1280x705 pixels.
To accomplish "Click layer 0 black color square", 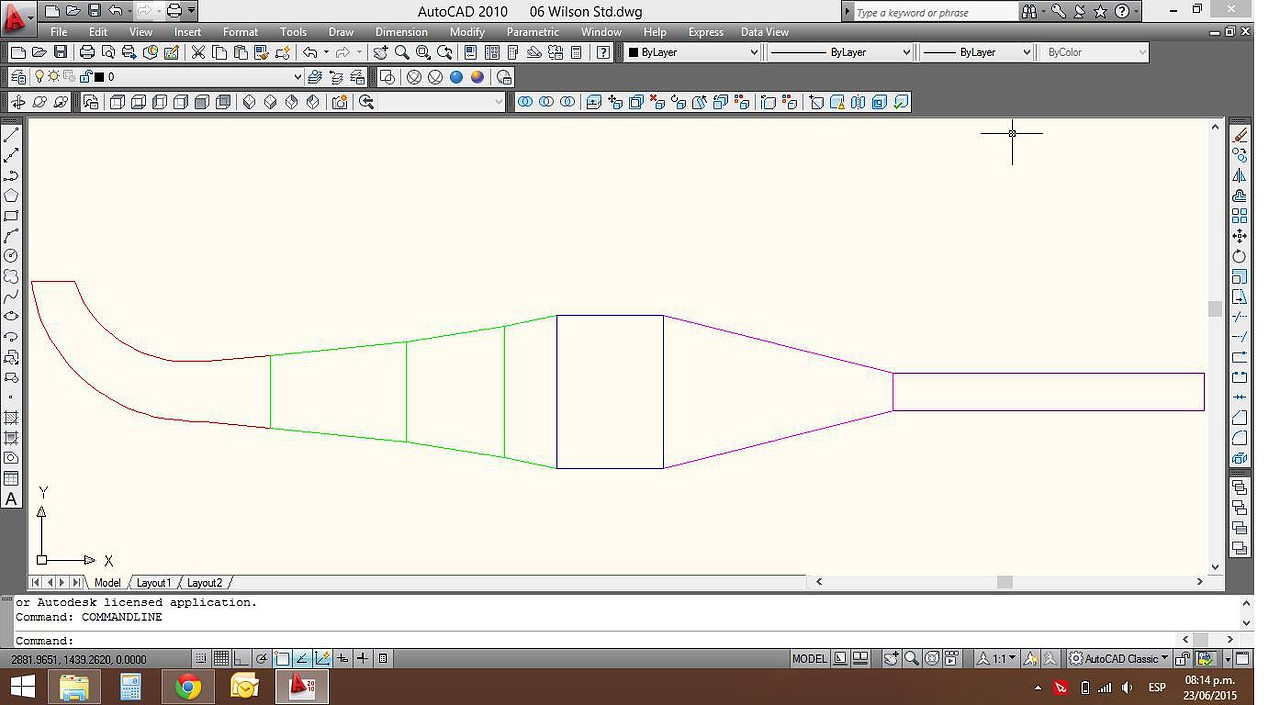I will [x=100, y=77].
